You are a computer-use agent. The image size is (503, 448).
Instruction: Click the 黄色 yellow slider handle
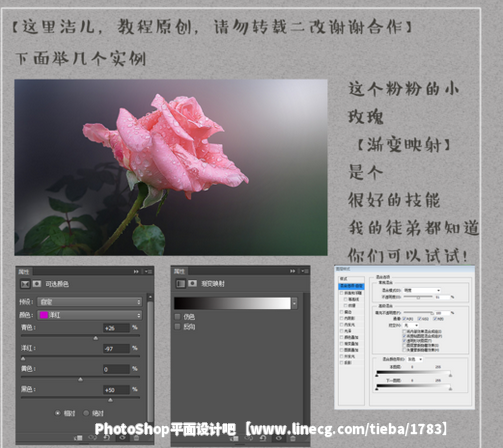(x=80, y=379)
